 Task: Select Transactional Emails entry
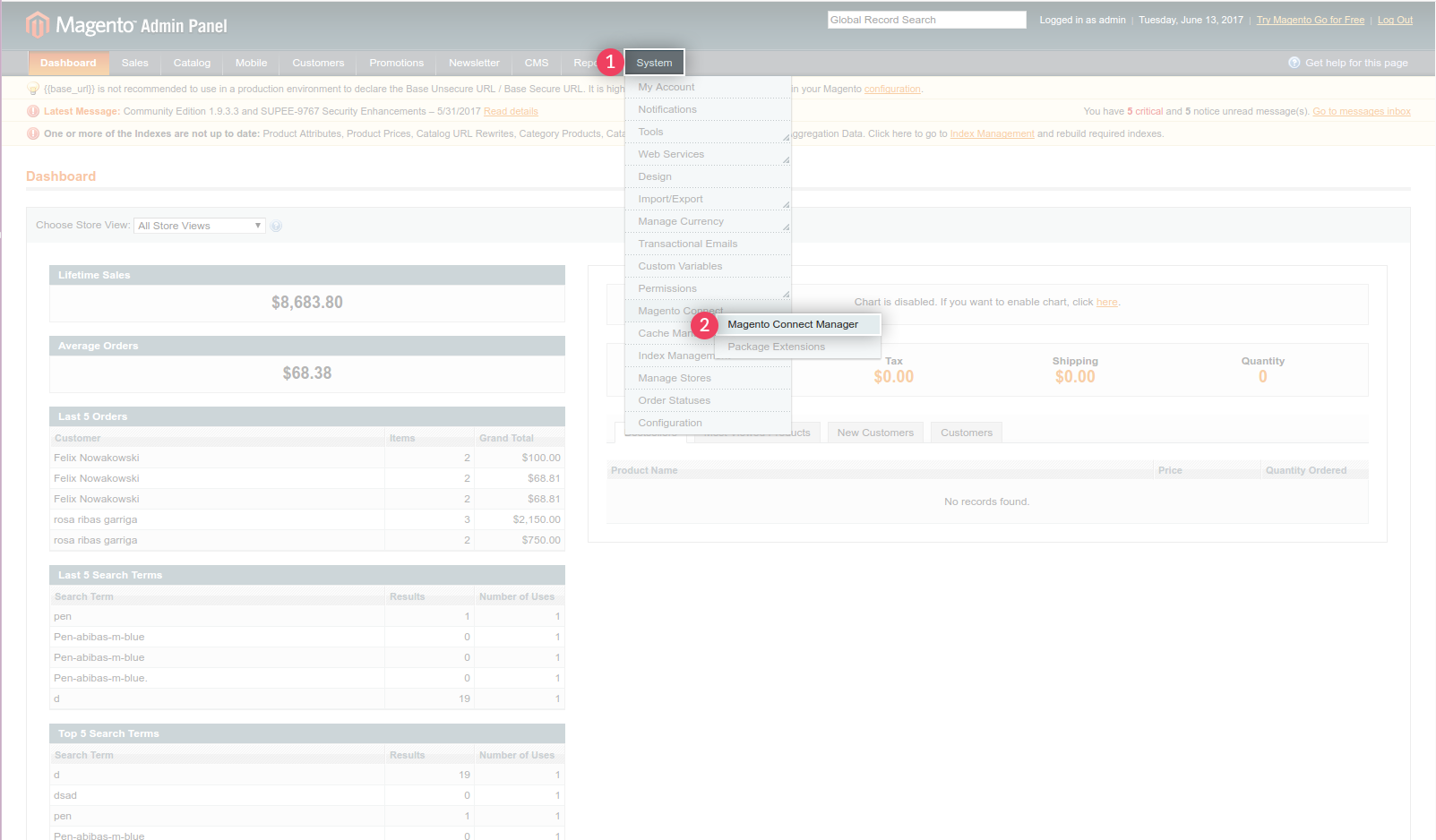click(708, 244)
